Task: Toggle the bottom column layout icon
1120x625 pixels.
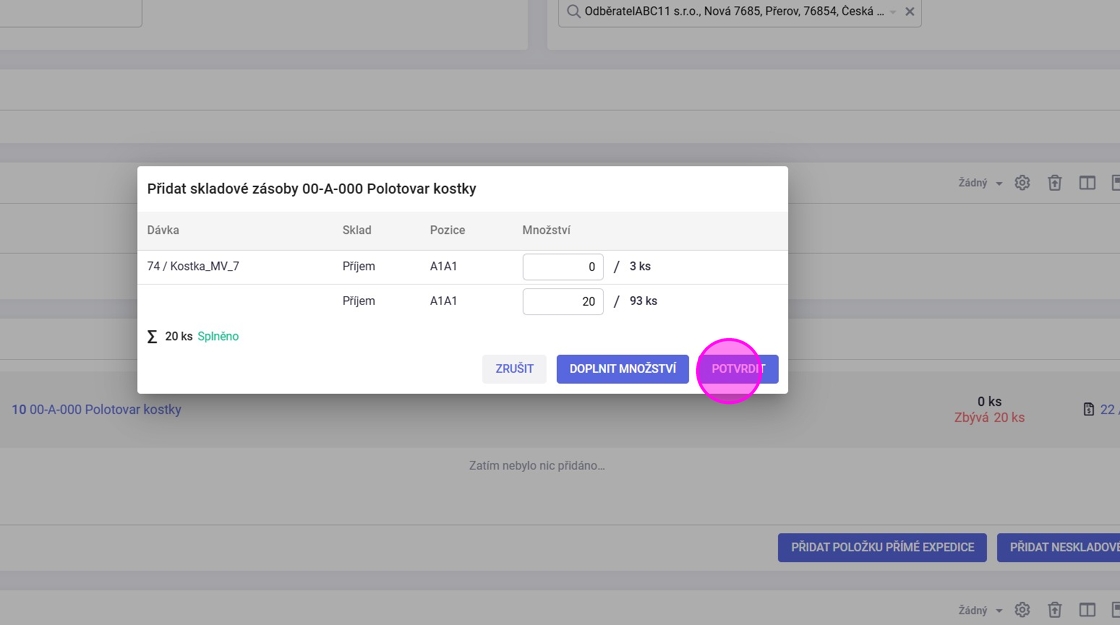Action: pos(1087,610)
